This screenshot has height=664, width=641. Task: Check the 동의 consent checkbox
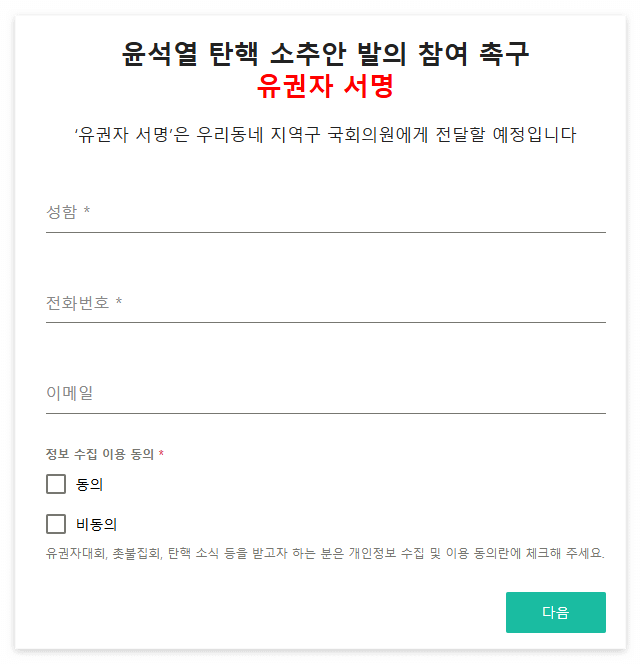56,484
